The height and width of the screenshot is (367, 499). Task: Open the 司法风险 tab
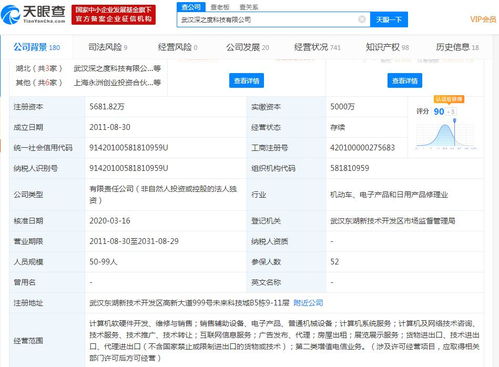point(108,47)
